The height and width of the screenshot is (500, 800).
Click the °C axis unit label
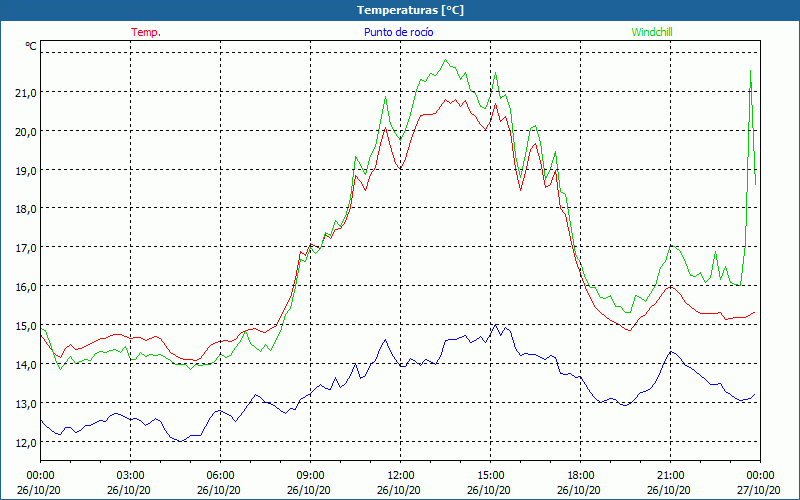[x=31, y=46]
